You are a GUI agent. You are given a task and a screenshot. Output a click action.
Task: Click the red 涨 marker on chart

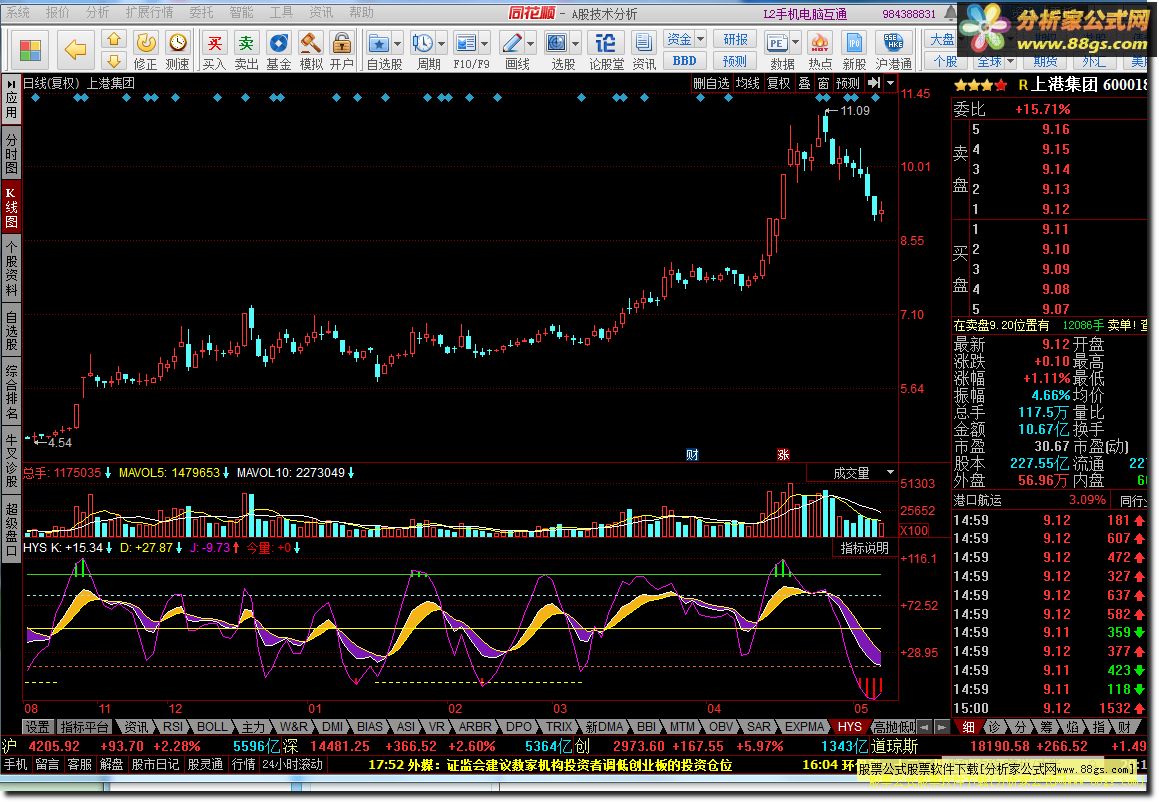point(784,455)
